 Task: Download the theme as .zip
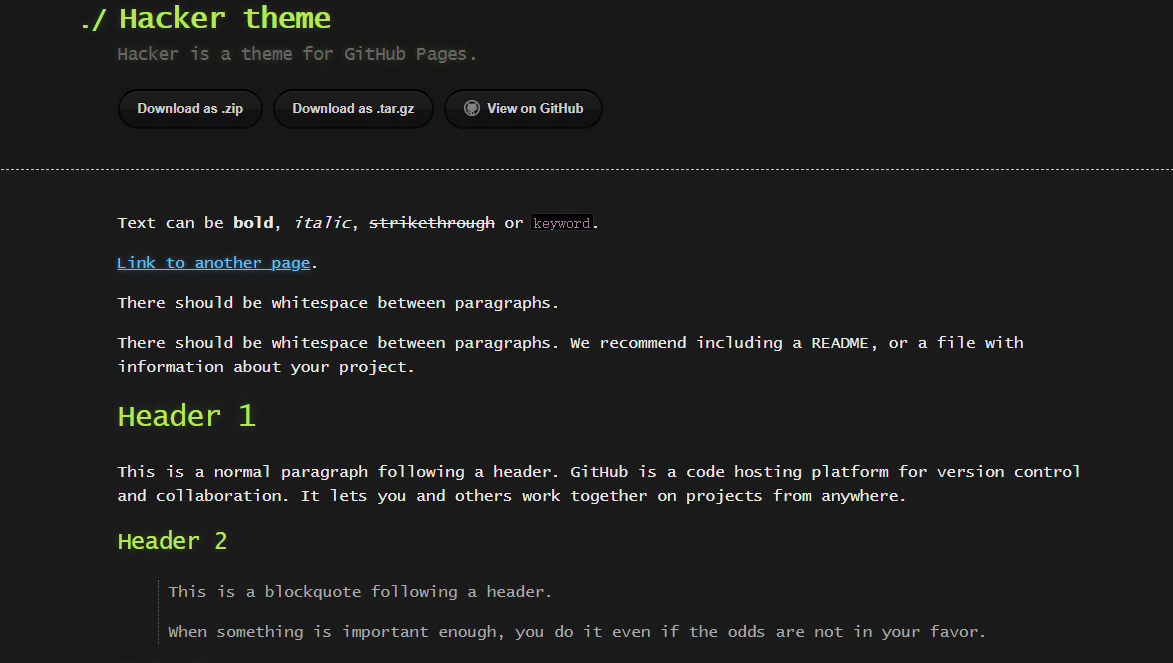coord(190,109)
